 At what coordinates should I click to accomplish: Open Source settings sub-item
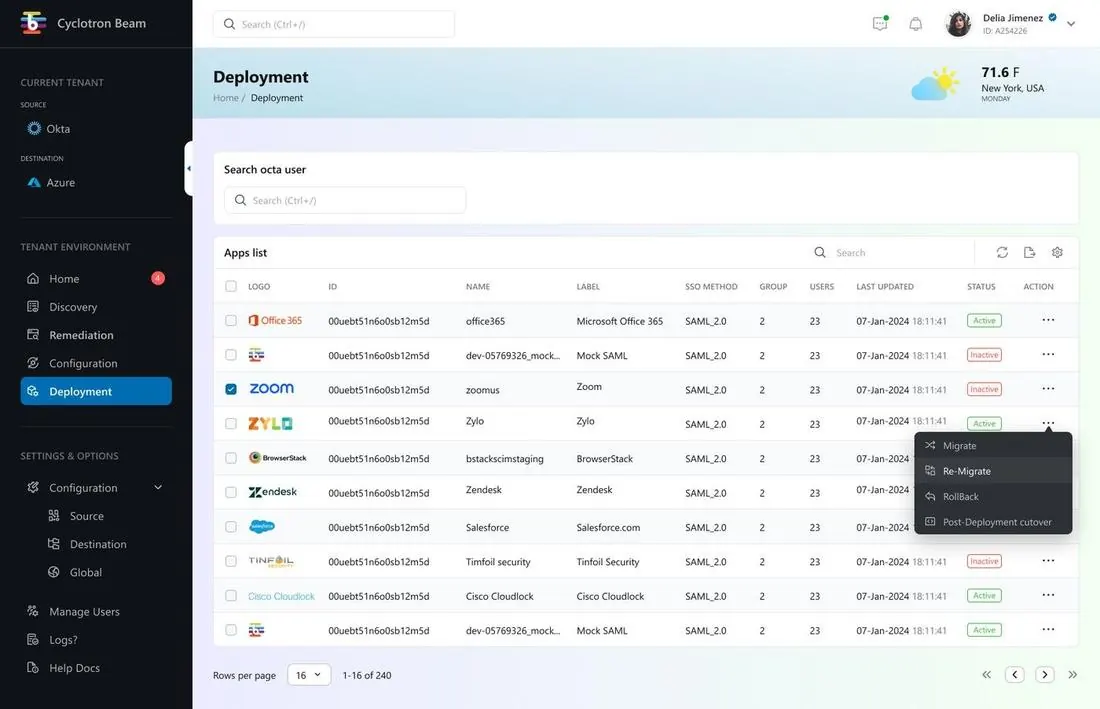click(86, 515)
